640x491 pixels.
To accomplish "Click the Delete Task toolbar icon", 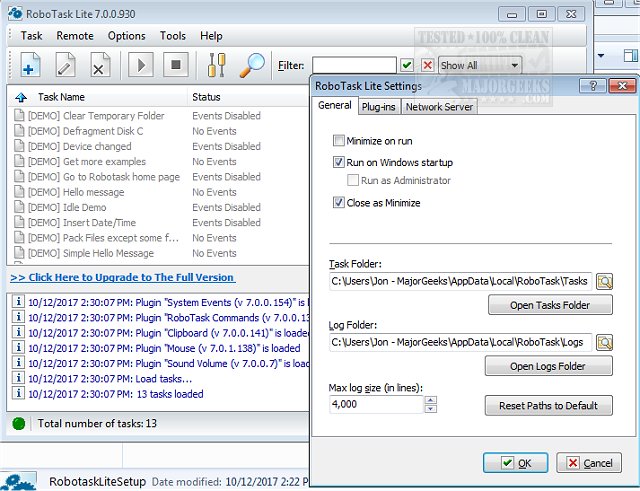I will (x=100, y=64).
